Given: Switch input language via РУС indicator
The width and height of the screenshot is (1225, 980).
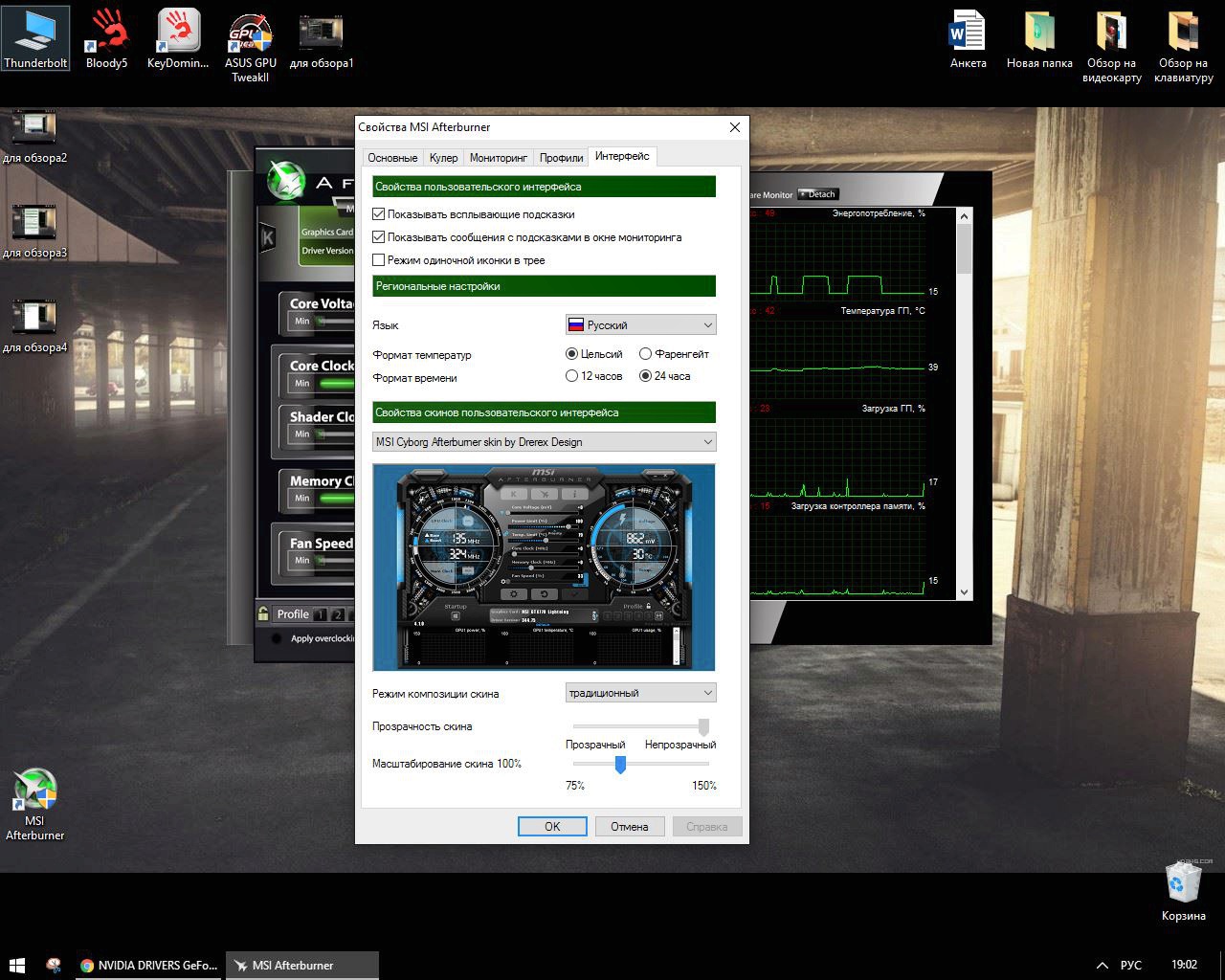Looking at the screenshot, I should (x=1131, y=966).
